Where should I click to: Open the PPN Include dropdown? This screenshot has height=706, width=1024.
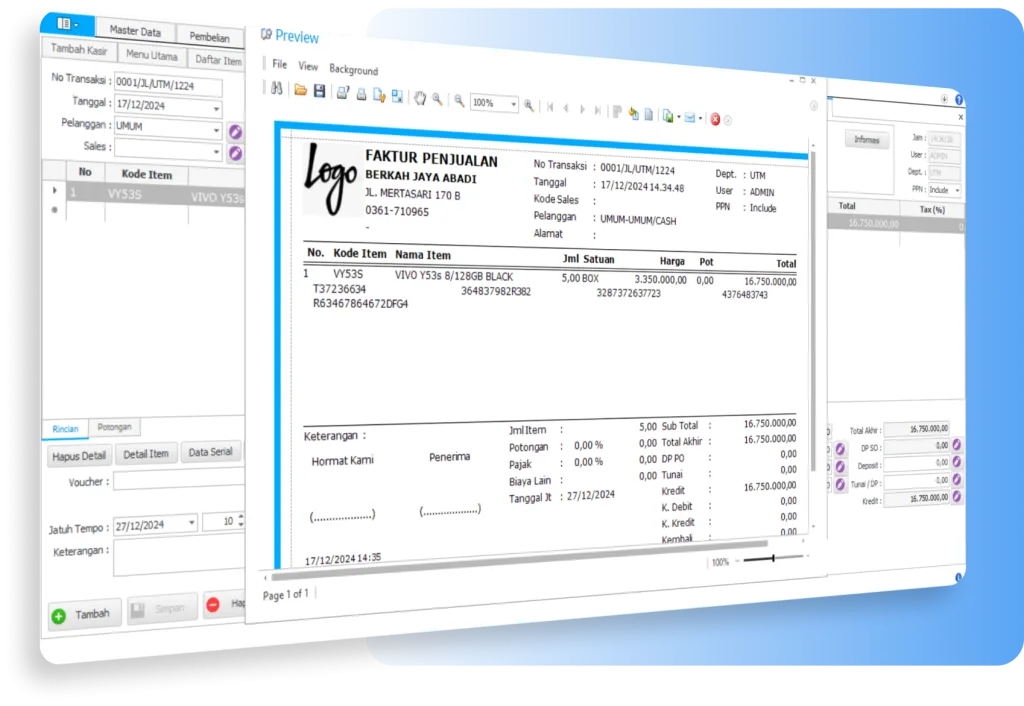(x=957, y=191)
